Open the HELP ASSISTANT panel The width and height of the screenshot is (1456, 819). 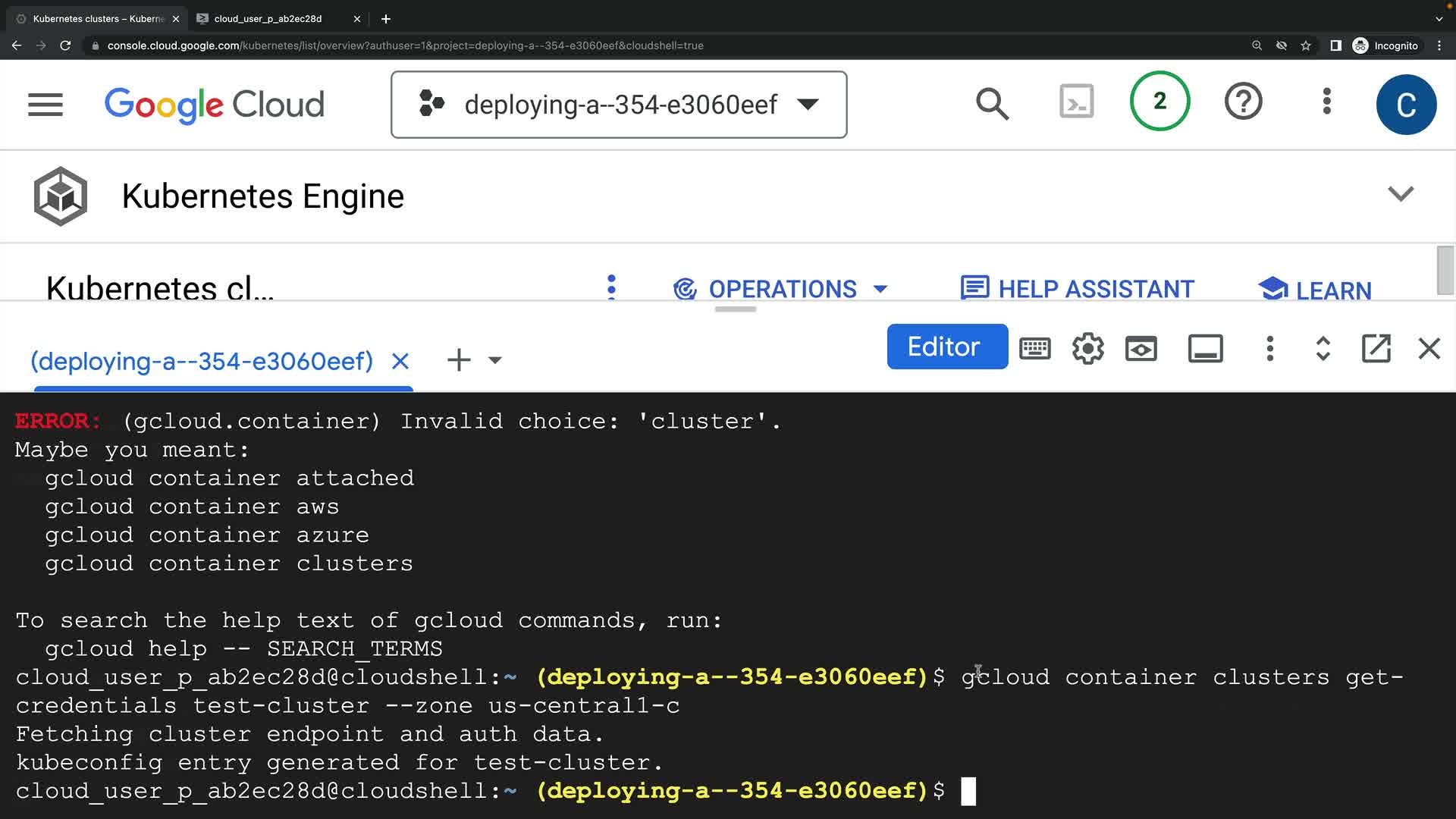pyautogui.click(x=1078, y=289)
